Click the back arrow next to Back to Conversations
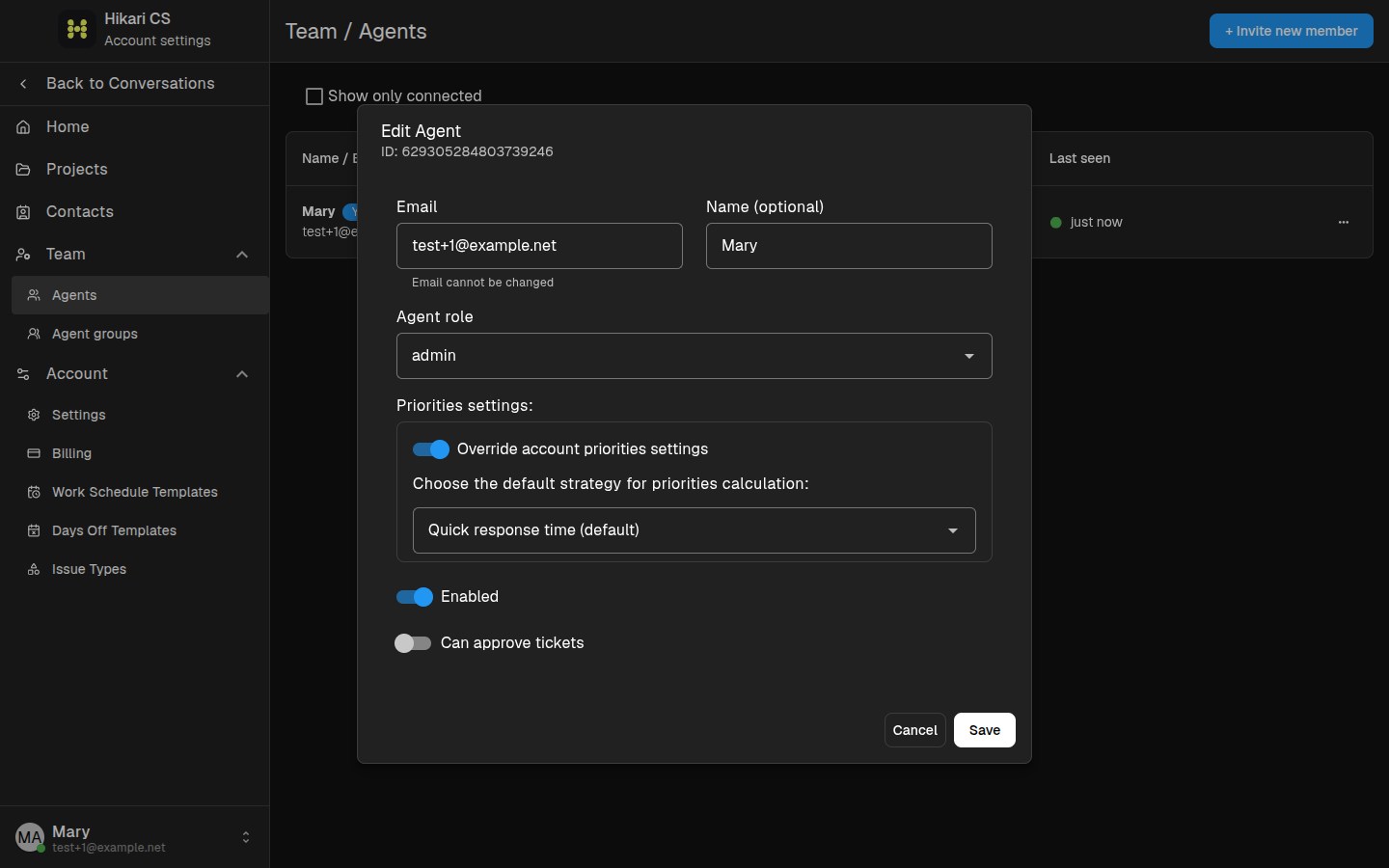The height and width of the screenshot is (868, 1389). 23,84
